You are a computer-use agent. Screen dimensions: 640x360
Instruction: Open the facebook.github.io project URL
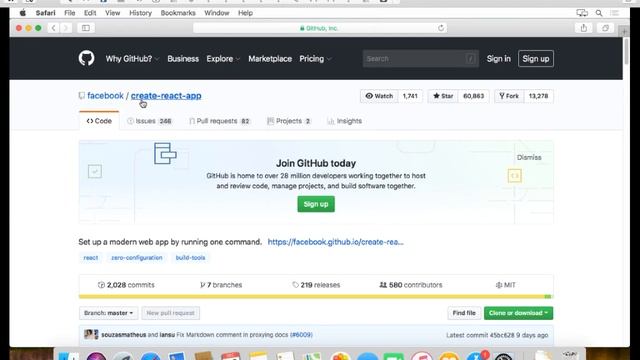(336, 242)
